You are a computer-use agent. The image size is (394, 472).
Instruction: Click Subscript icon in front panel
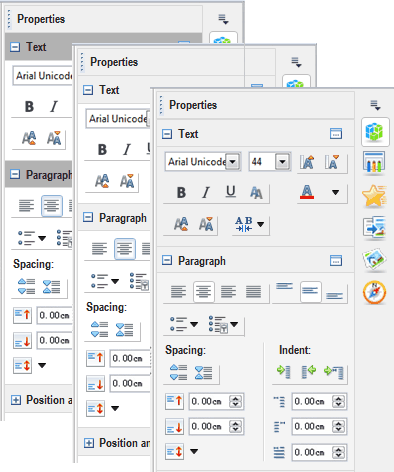point(206,224)
